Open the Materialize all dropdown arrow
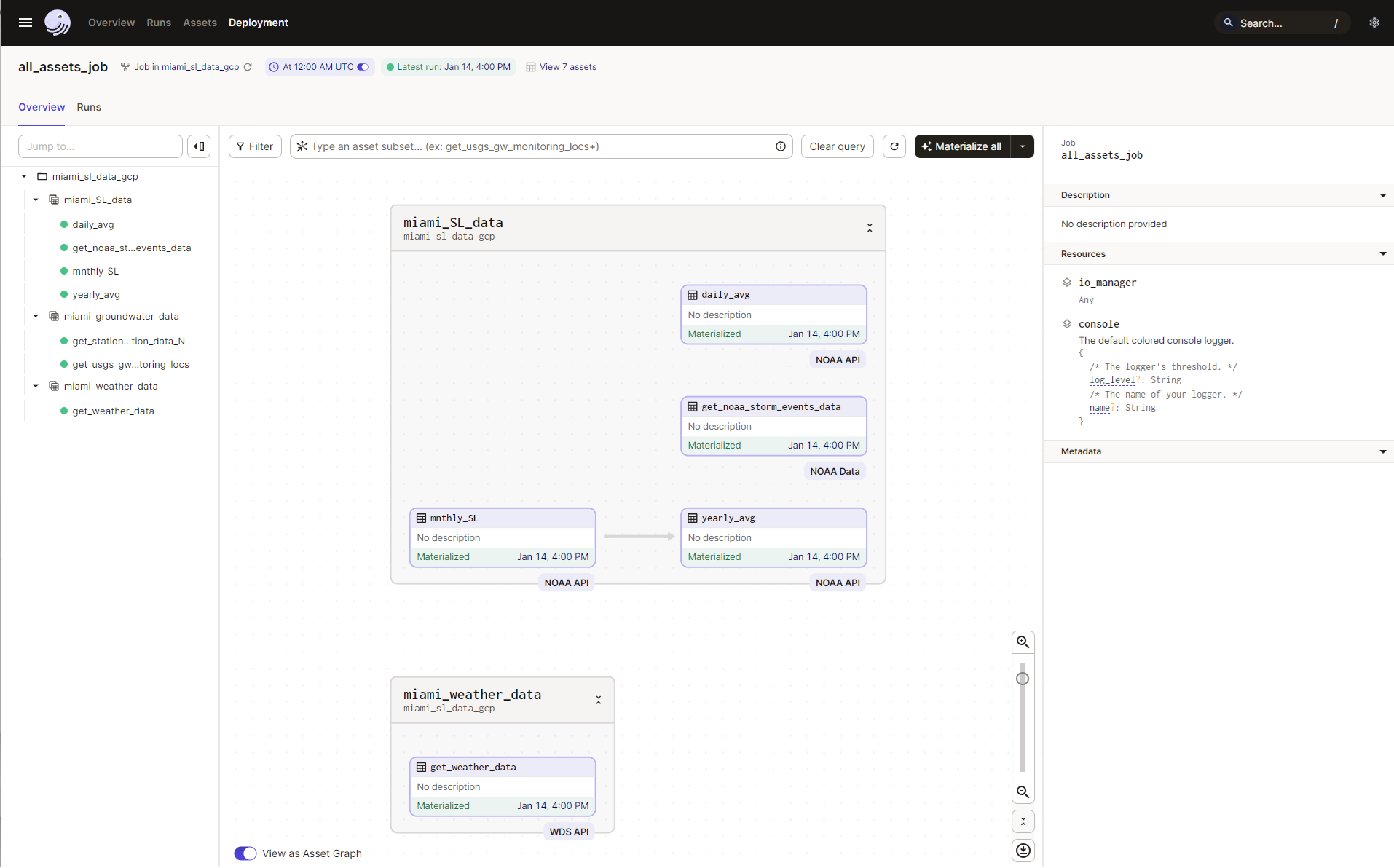Viewport: 1394px width, 868px height. [x=1023, y=146]
